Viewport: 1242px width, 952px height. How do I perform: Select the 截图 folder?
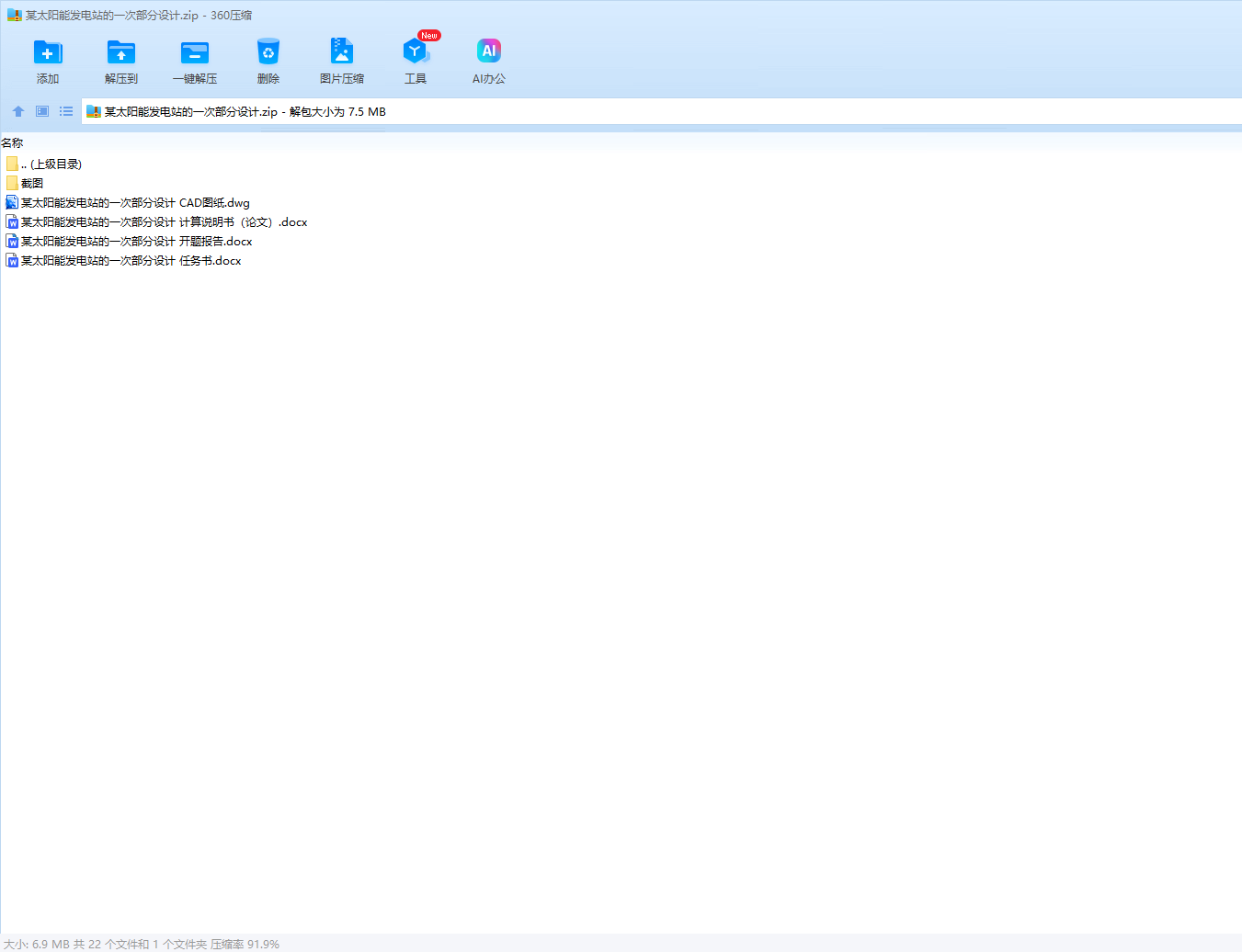(x=25, y=183)
